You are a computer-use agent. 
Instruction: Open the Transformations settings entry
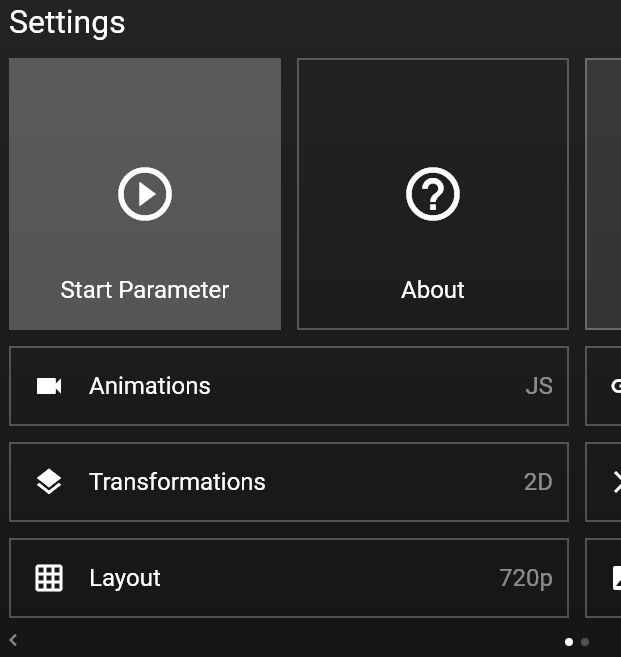pyautogui.click(x=289, y=482)
